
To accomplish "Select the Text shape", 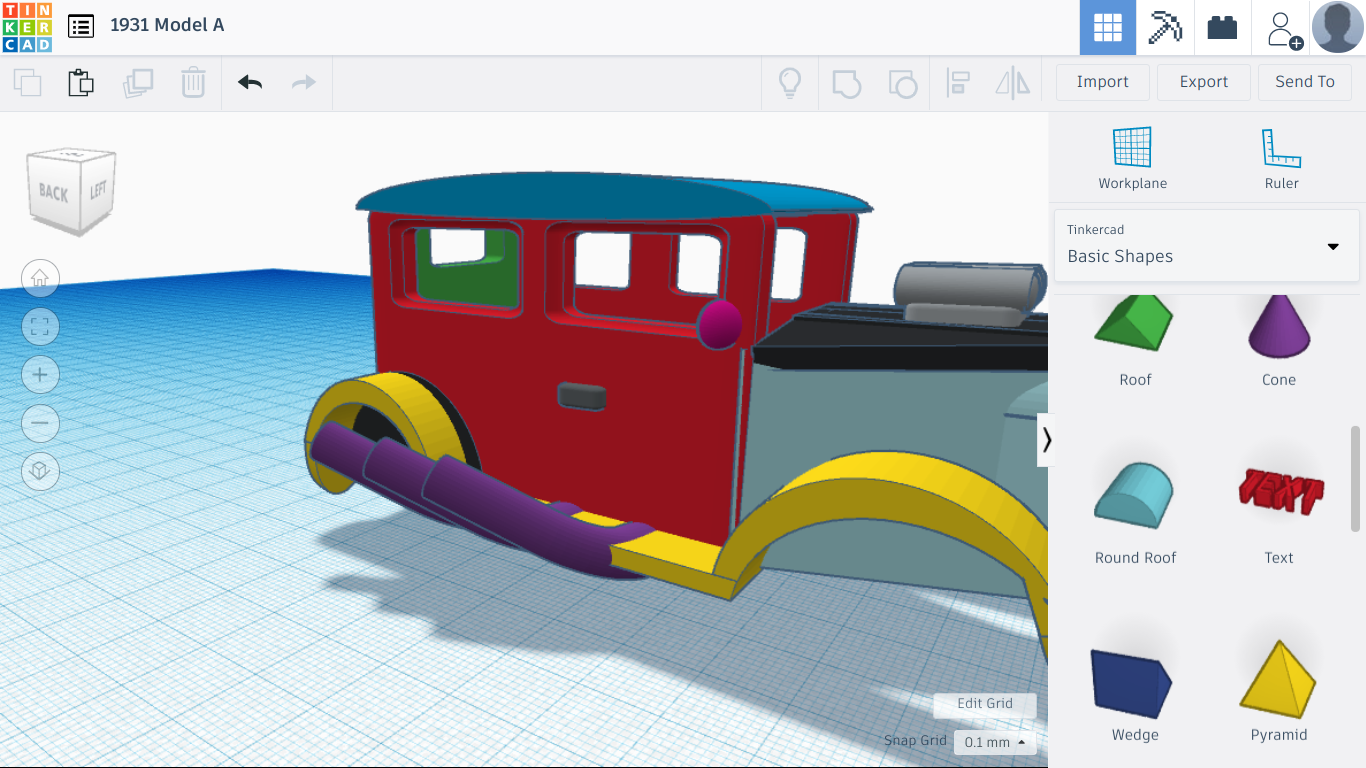I will coord(1278,490).
